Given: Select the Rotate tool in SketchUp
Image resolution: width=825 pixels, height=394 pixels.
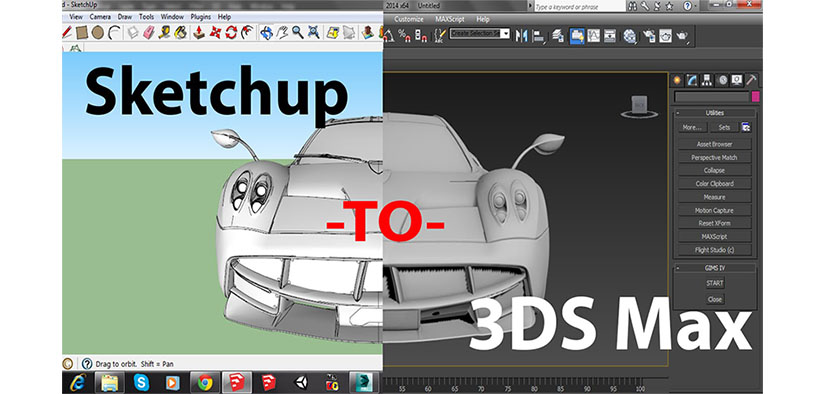Looking at the screenshot, I should point(231,33).
